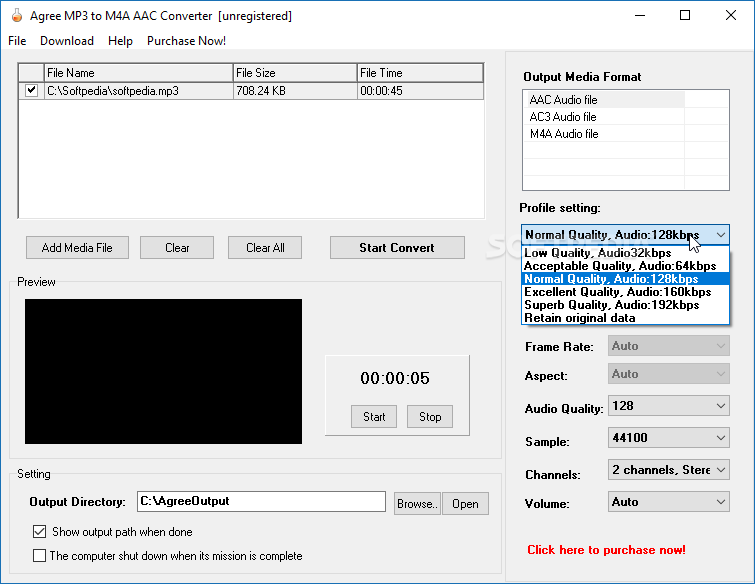The width and height of the screenshot is (755, 584).
Task: Toggle Show output path when done
Action: 39,532
